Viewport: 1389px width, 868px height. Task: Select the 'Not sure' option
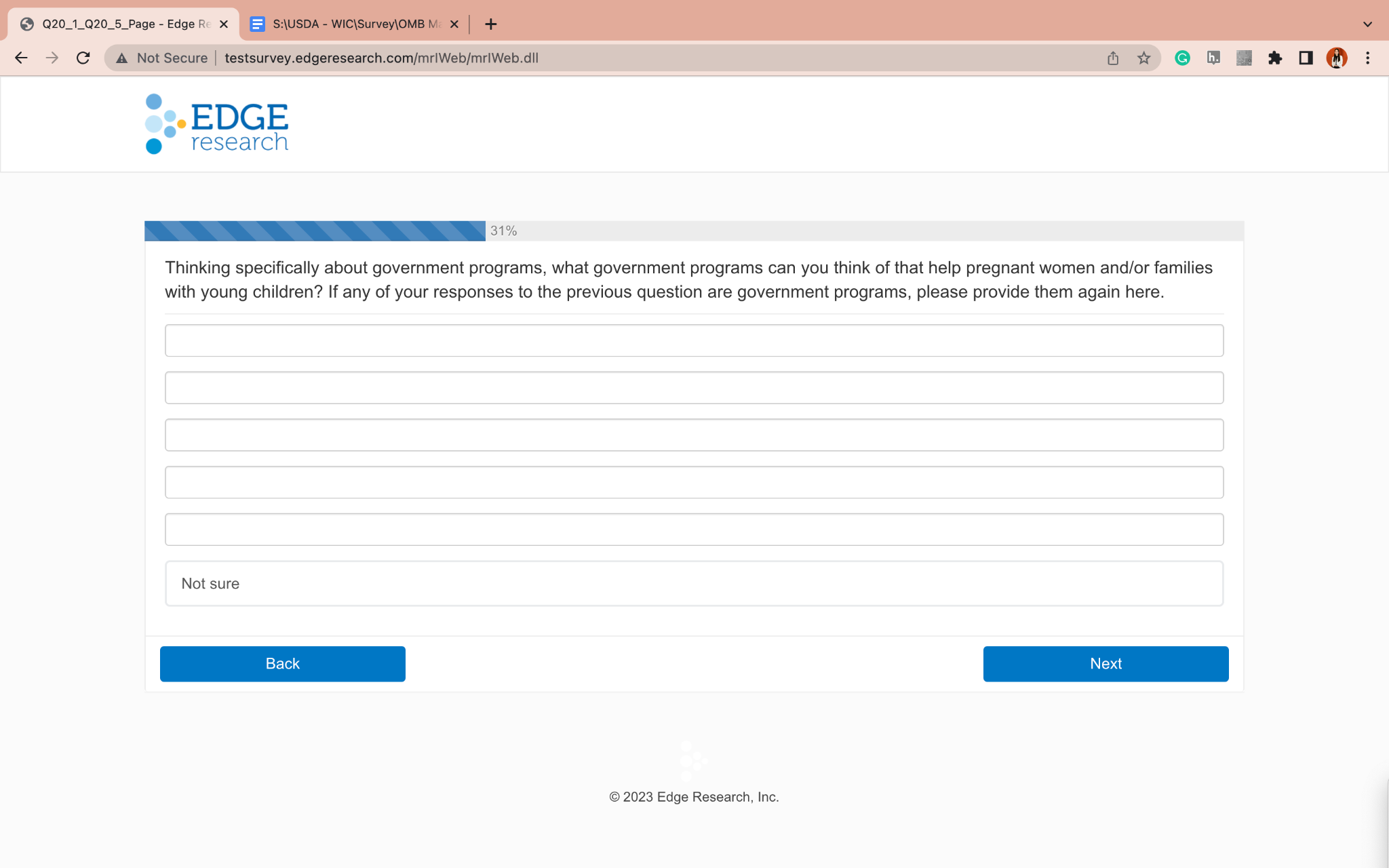tap(694, 583)
